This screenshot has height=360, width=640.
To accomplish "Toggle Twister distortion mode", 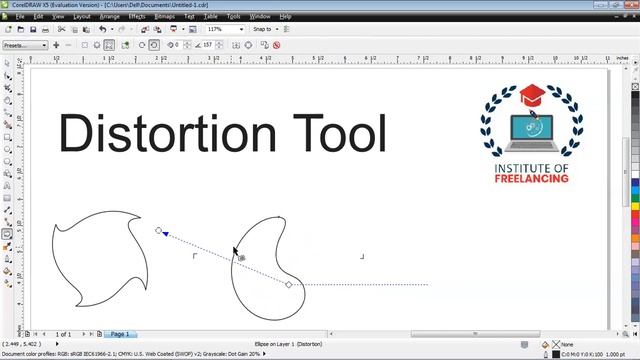I will (109, 45).
